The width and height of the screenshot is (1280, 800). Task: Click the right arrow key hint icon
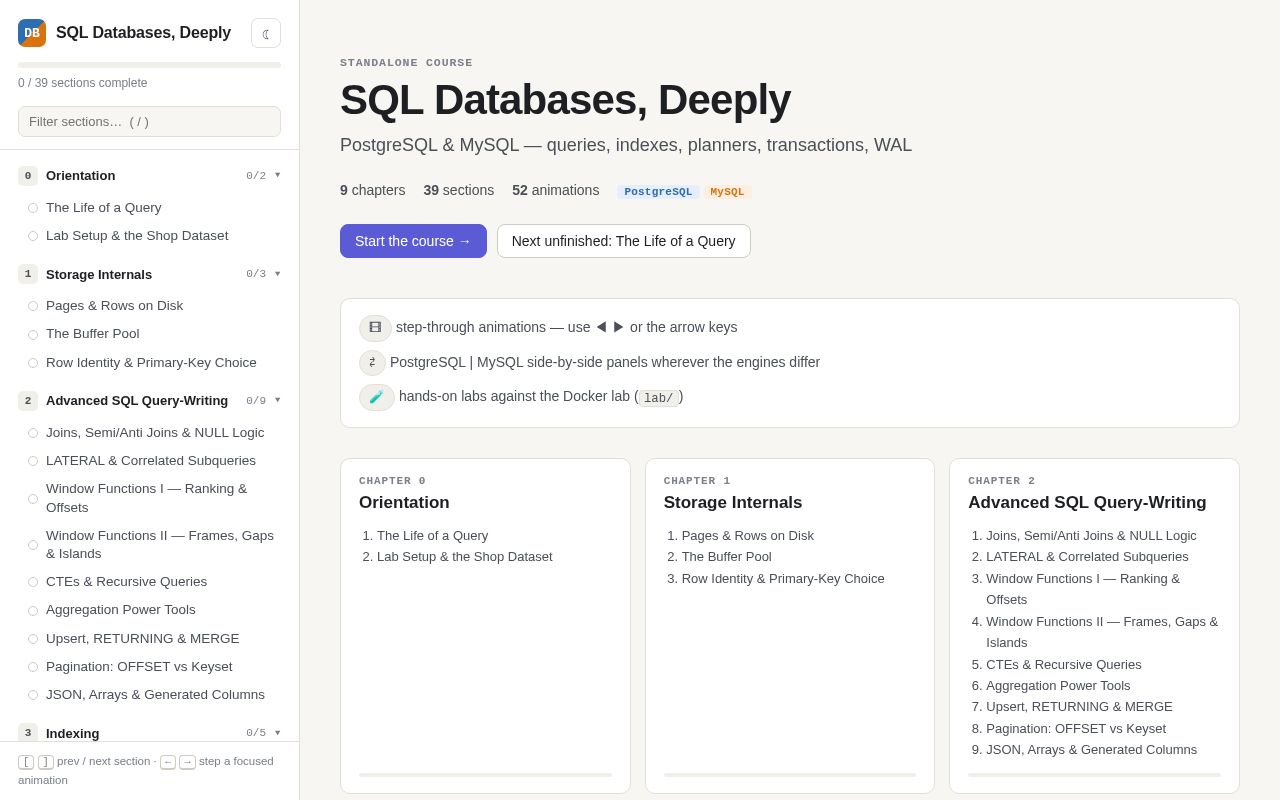[x=187, y=762]
